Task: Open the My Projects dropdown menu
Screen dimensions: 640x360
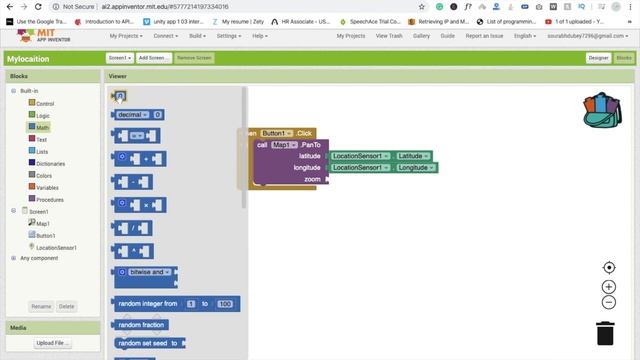Action: [x=126, y=36]
